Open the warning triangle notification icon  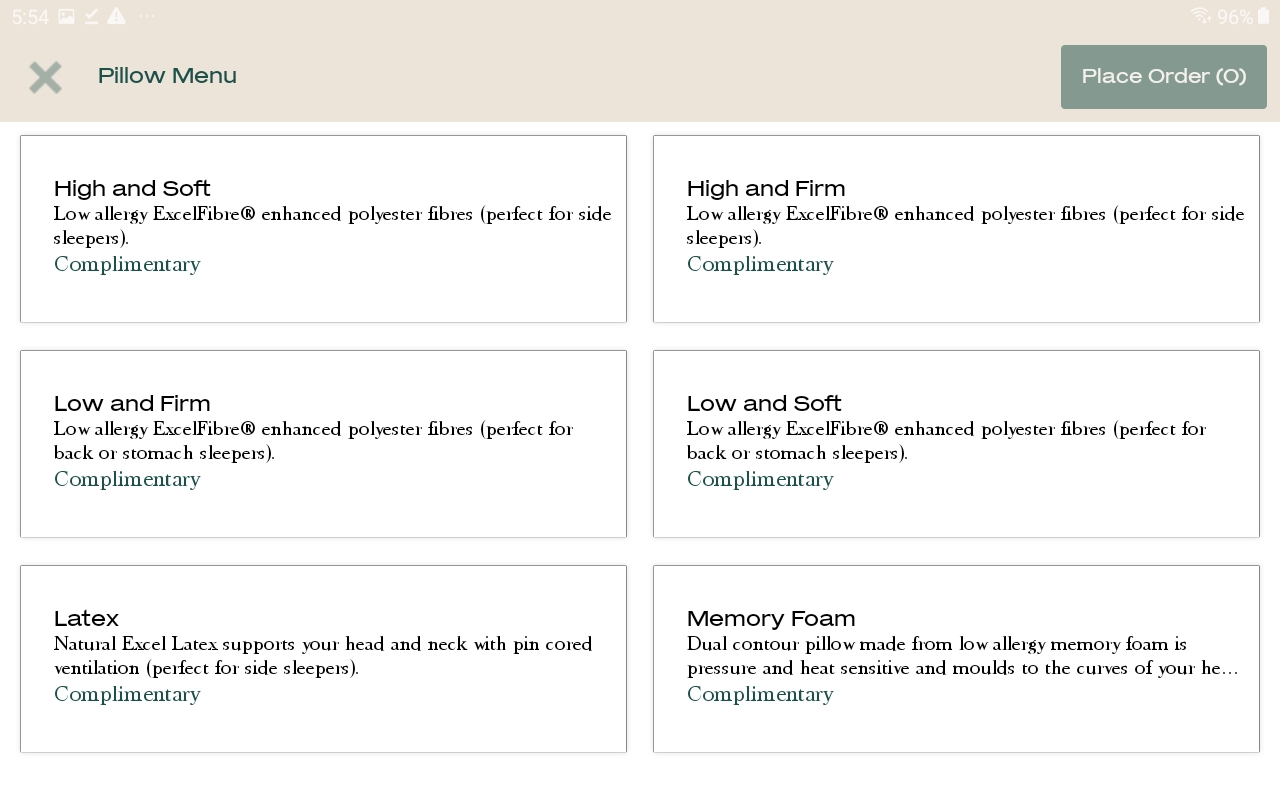click(116, 16)
